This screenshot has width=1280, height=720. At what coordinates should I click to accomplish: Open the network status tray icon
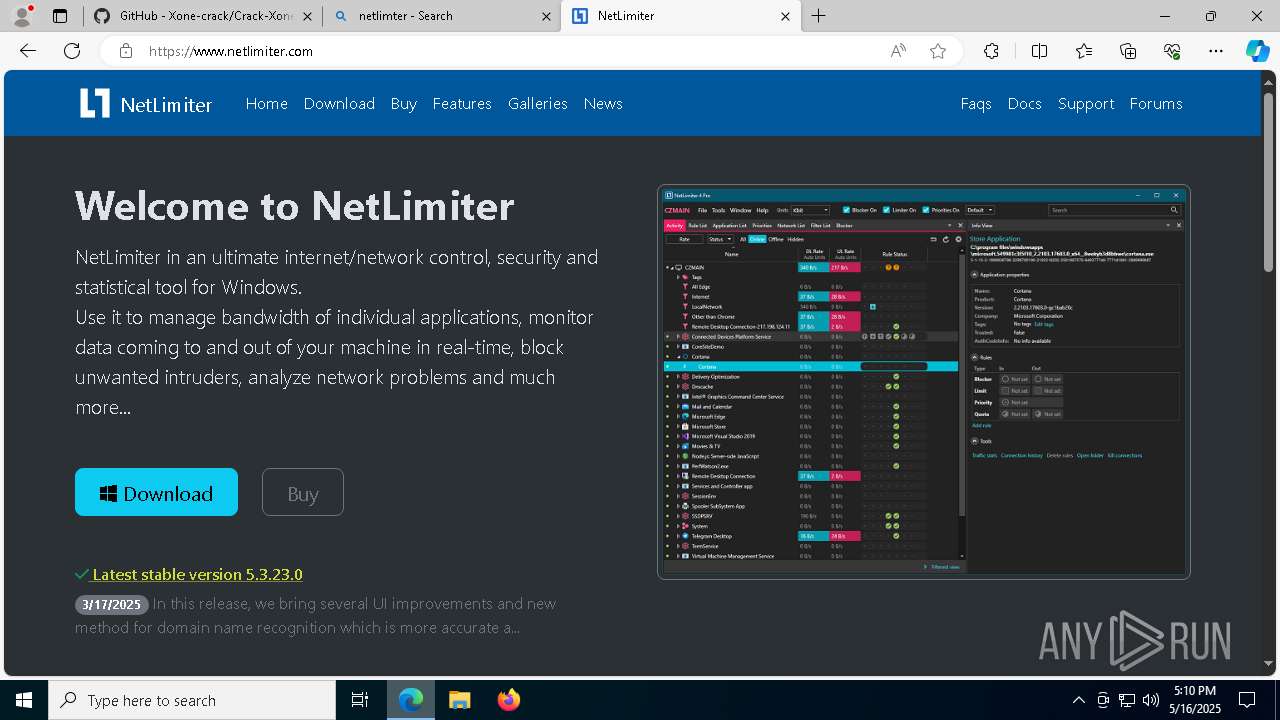click(x=1127, y=700)
